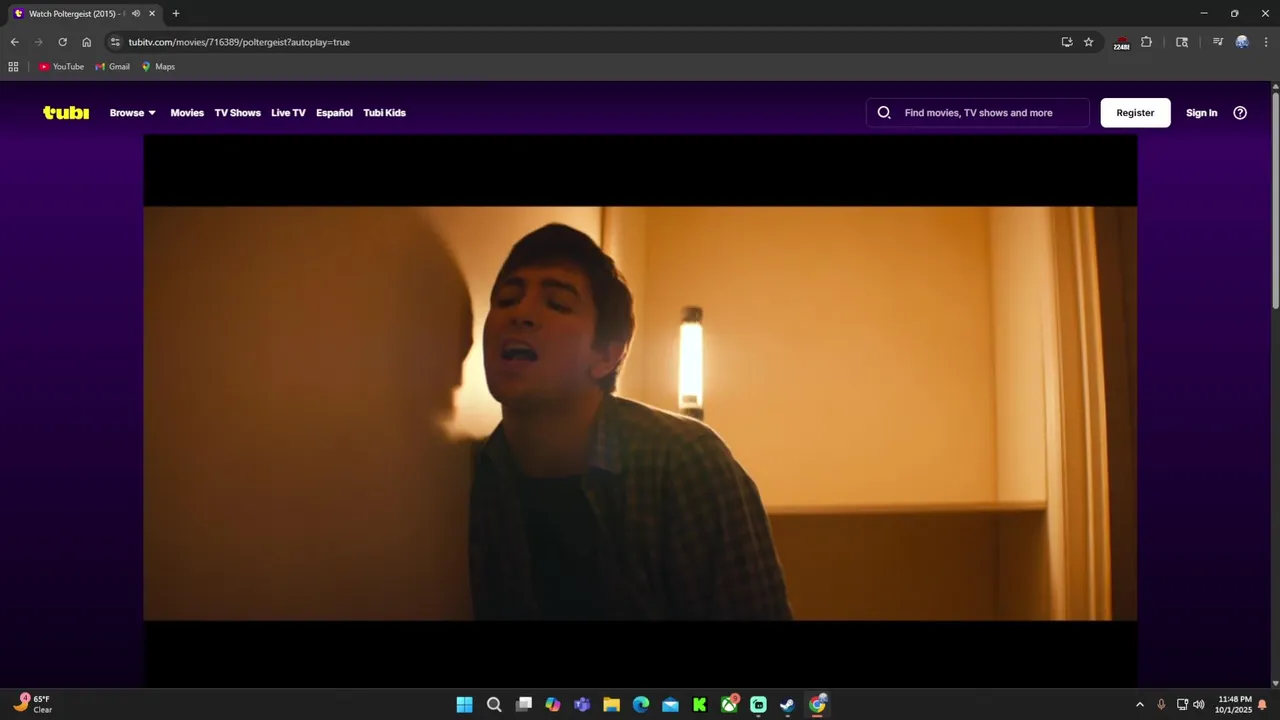
Task: Open the Tubi help question mark icon
Action: click(x=1240, y=113)
